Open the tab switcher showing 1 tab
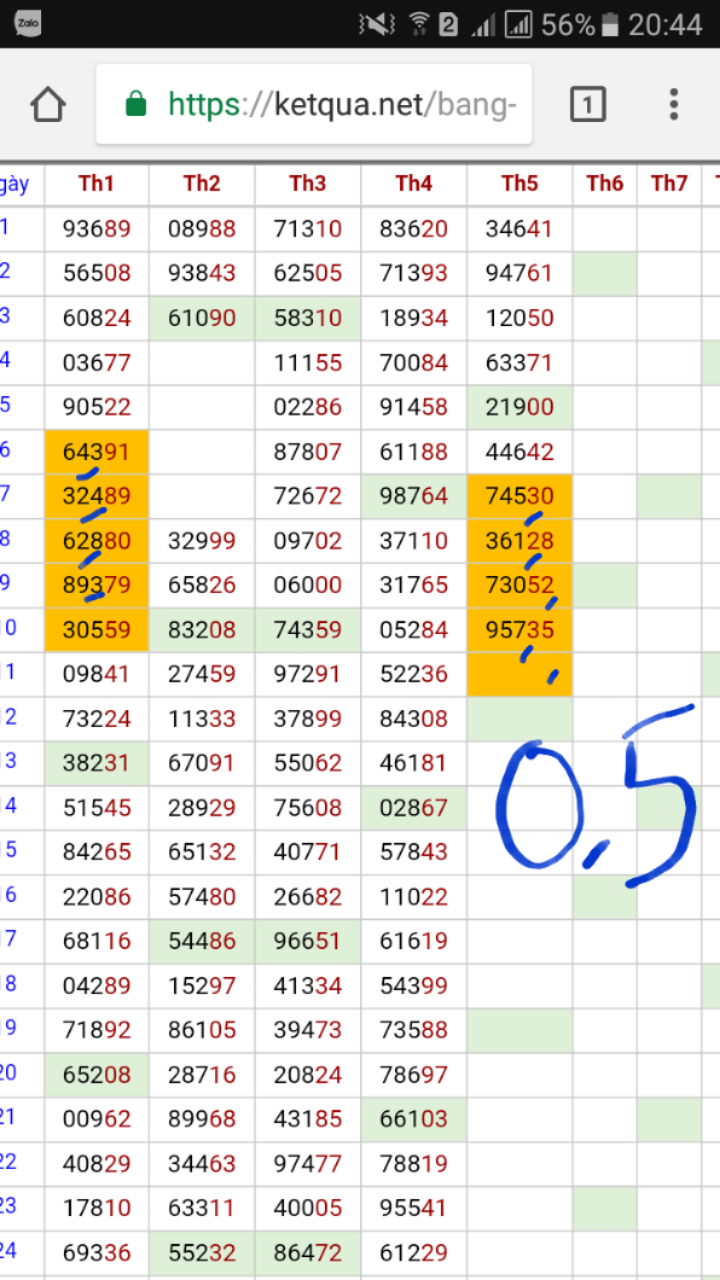The image size is (720, 1280). pyautogui.click(x=587, y=104)
